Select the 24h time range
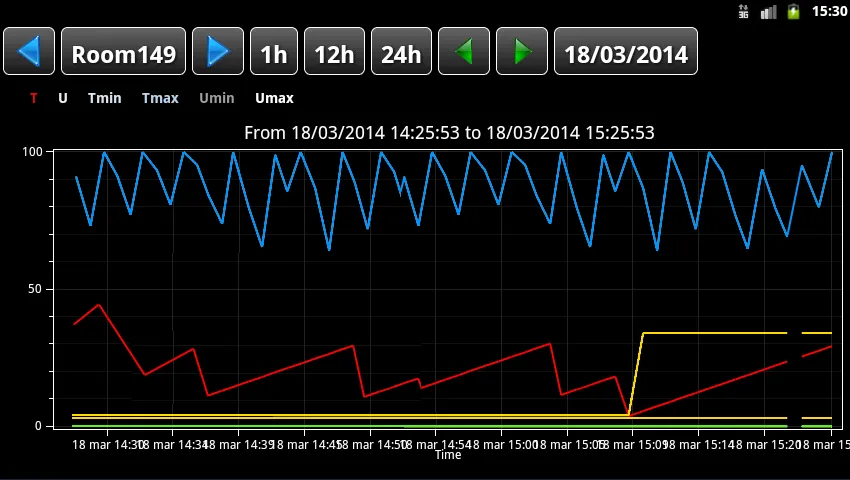Screen dimensions: 850x480 (x=401, y=51)
